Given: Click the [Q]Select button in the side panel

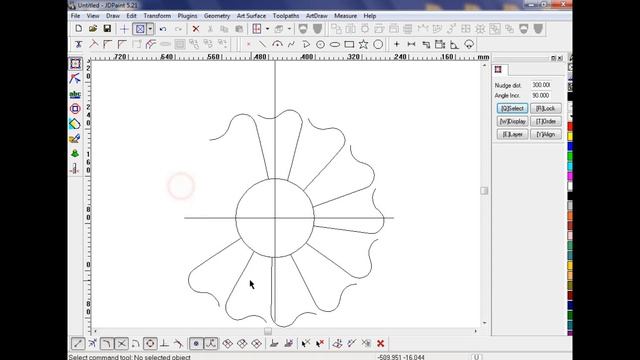Looking at the screenshot, I should tap(512, 108).
